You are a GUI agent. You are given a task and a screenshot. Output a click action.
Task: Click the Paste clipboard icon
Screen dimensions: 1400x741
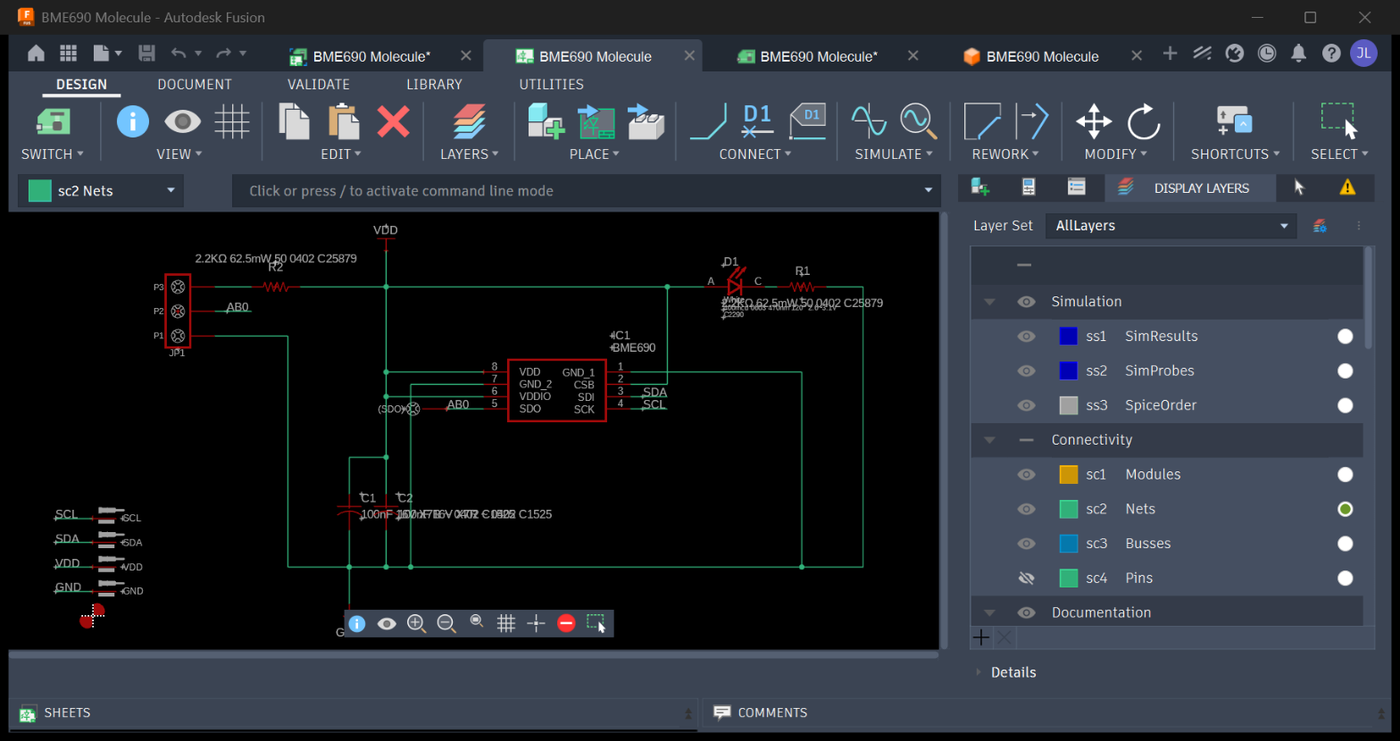pyautogui.click(x=343, y=122)
